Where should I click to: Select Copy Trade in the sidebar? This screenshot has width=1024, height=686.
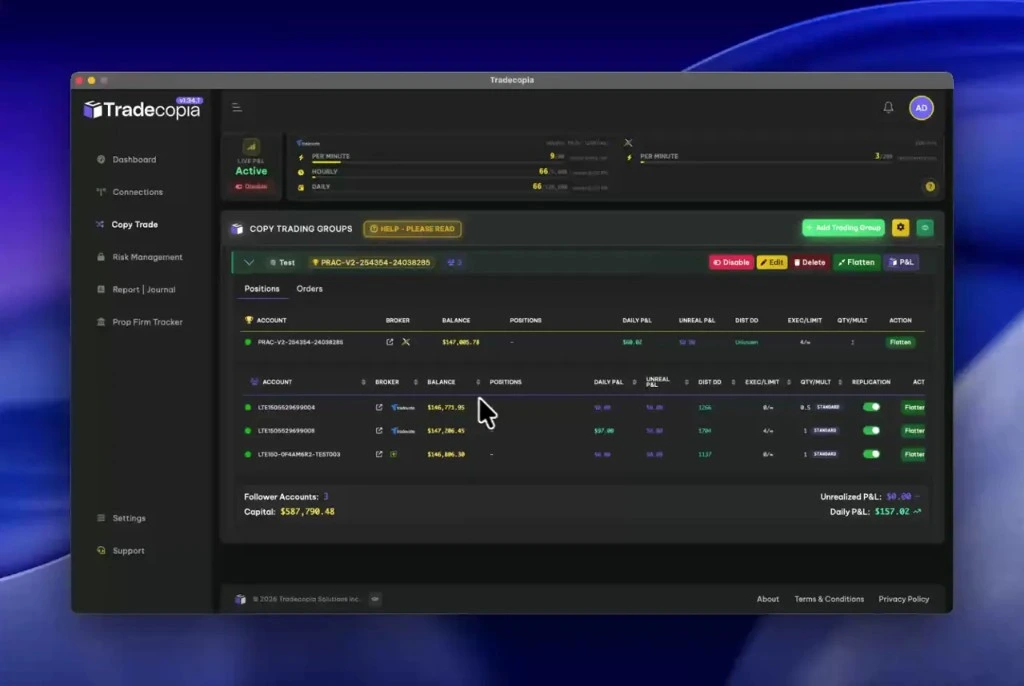pos(127,224)
